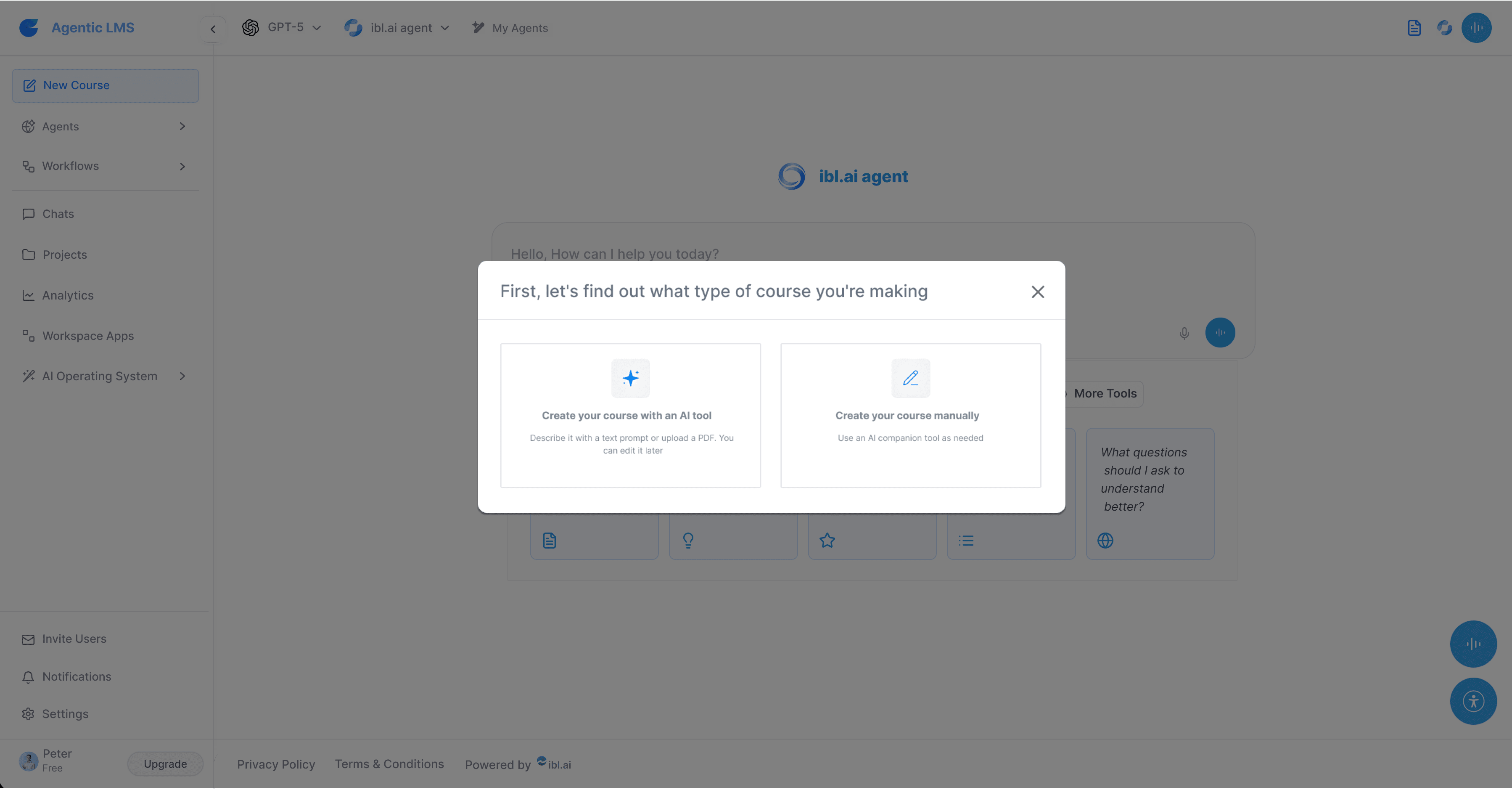The image size is (1512, 790).
Task: Click the document icon in the top bar
Action: click(1414, 28)
